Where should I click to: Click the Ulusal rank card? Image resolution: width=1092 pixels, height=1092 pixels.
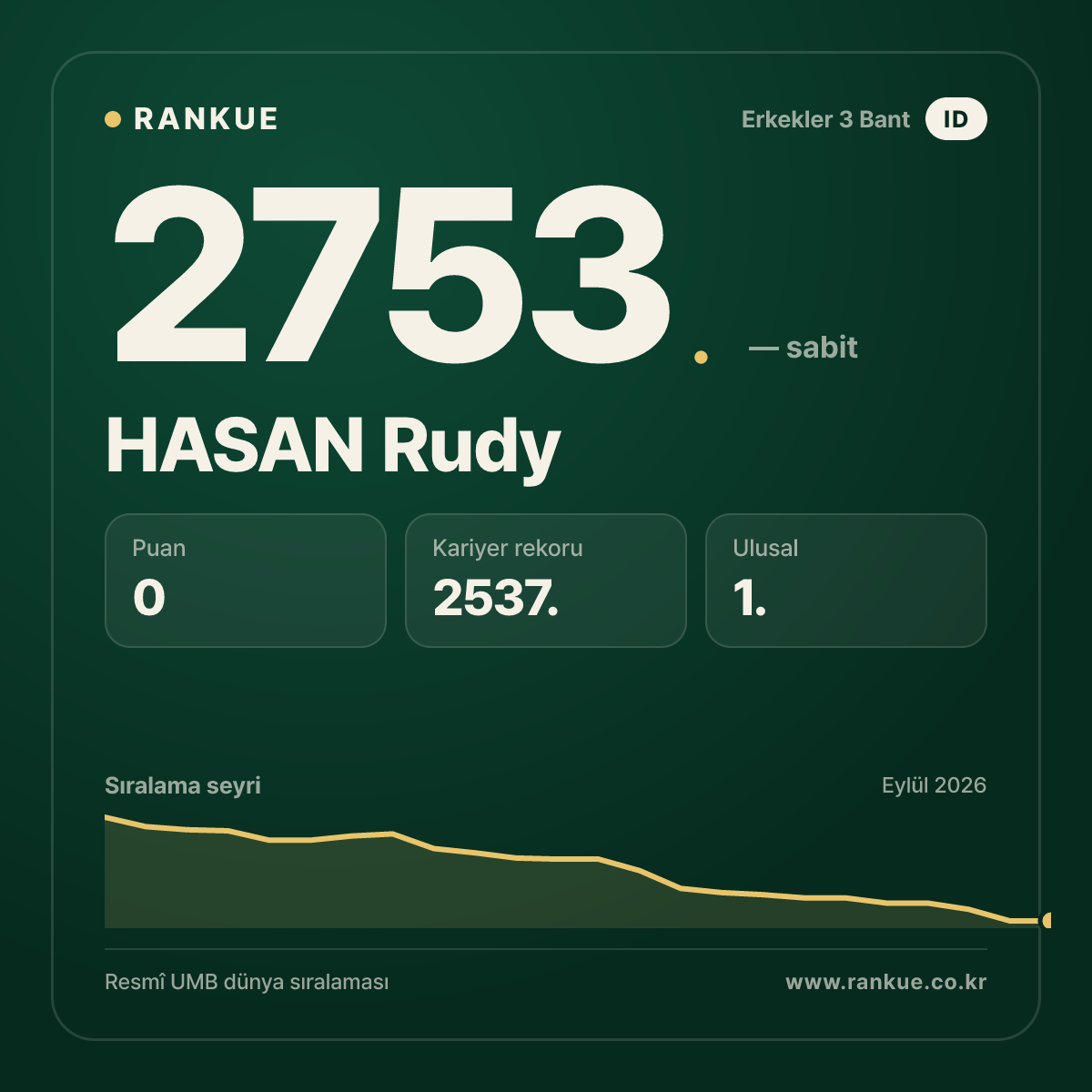coord(846,581)
